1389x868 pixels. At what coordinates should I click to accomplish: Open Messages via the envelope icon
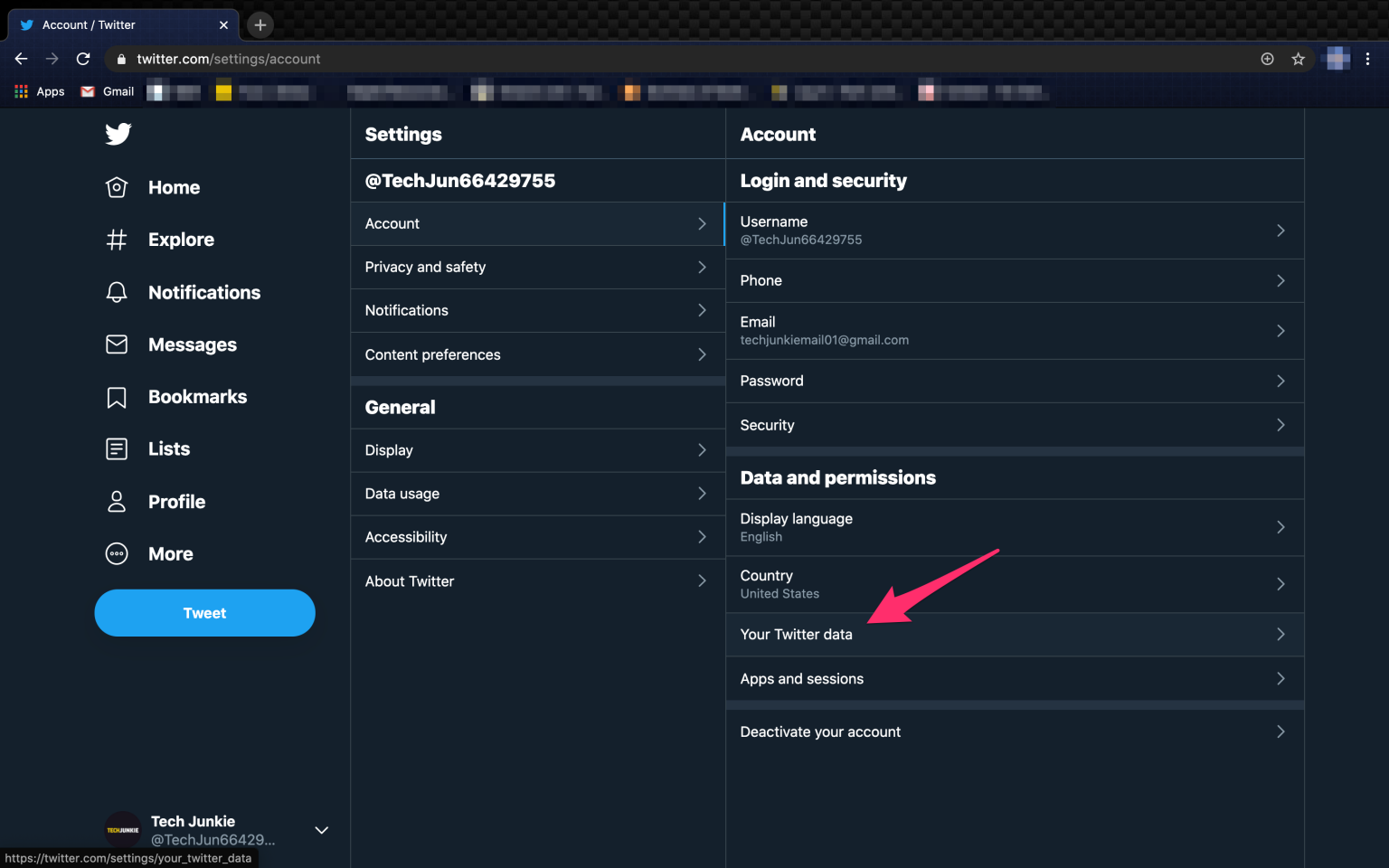pyautogui.click(x=117, y=344)
